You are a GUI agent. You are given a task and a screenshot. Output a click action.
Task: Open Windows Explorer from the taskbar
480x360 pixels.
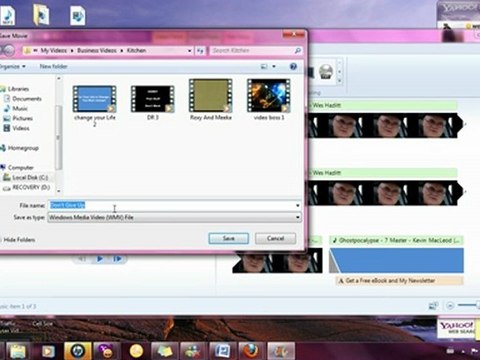click(x=18, y=352)
